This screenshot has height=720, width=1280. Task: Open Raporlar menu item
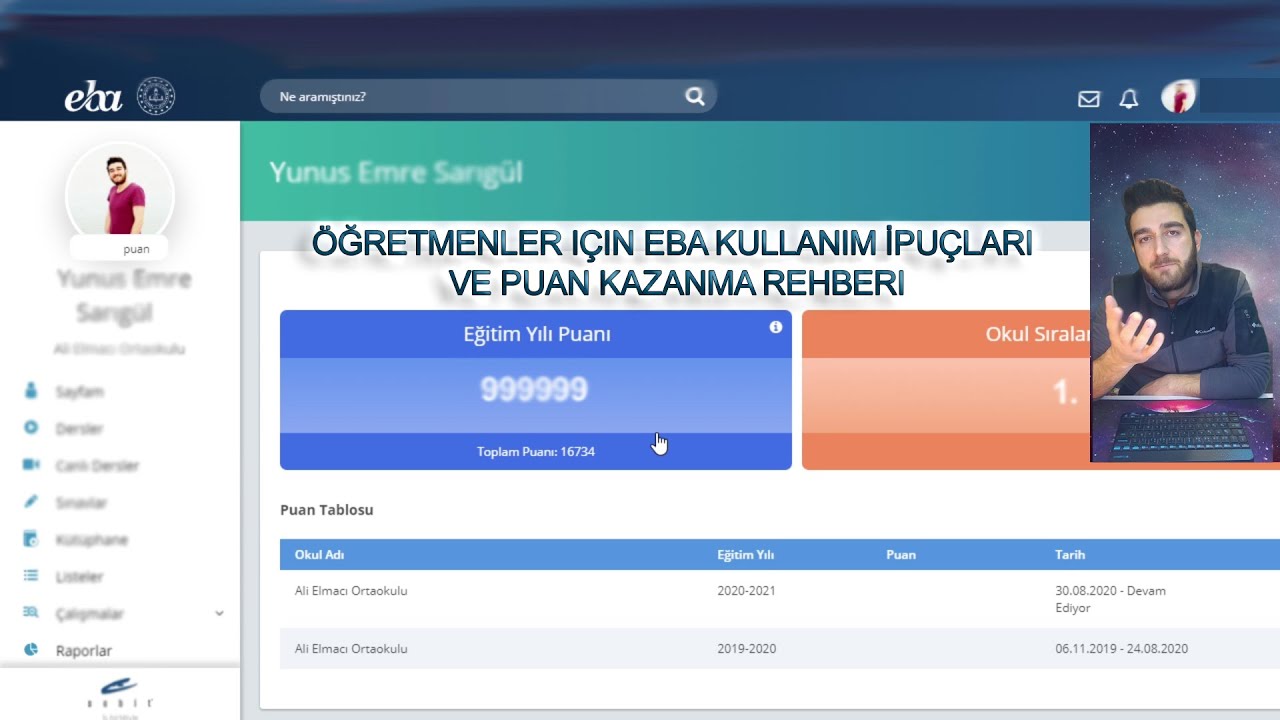[84, 651]
